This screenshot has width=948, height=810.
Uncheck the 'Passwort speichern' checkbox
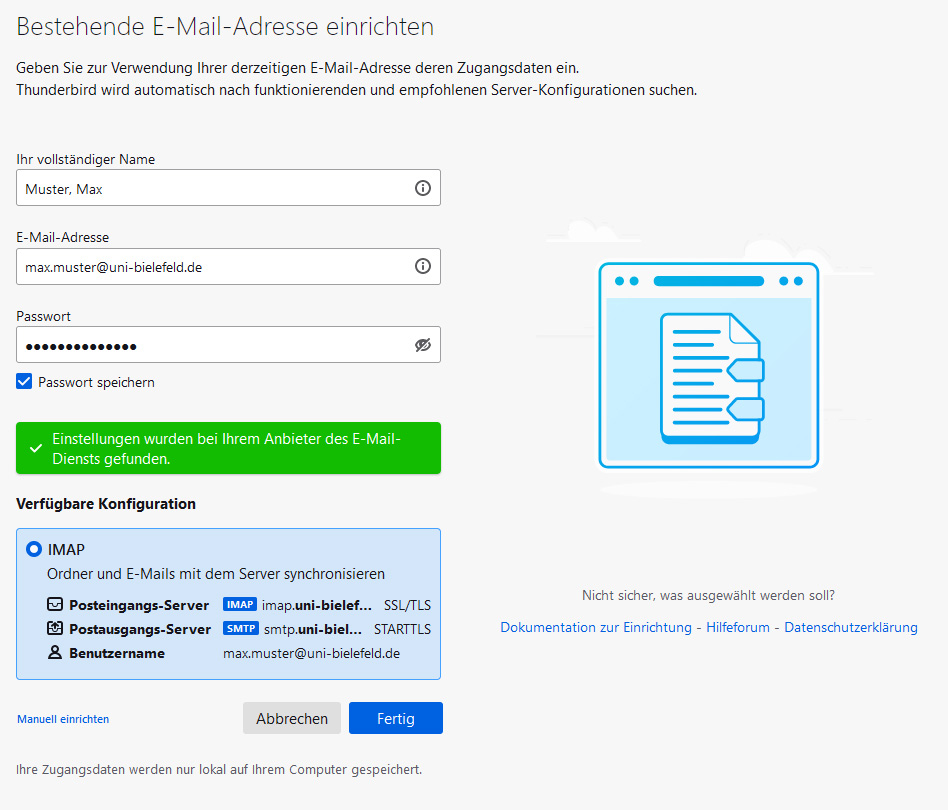coord(25,382)
